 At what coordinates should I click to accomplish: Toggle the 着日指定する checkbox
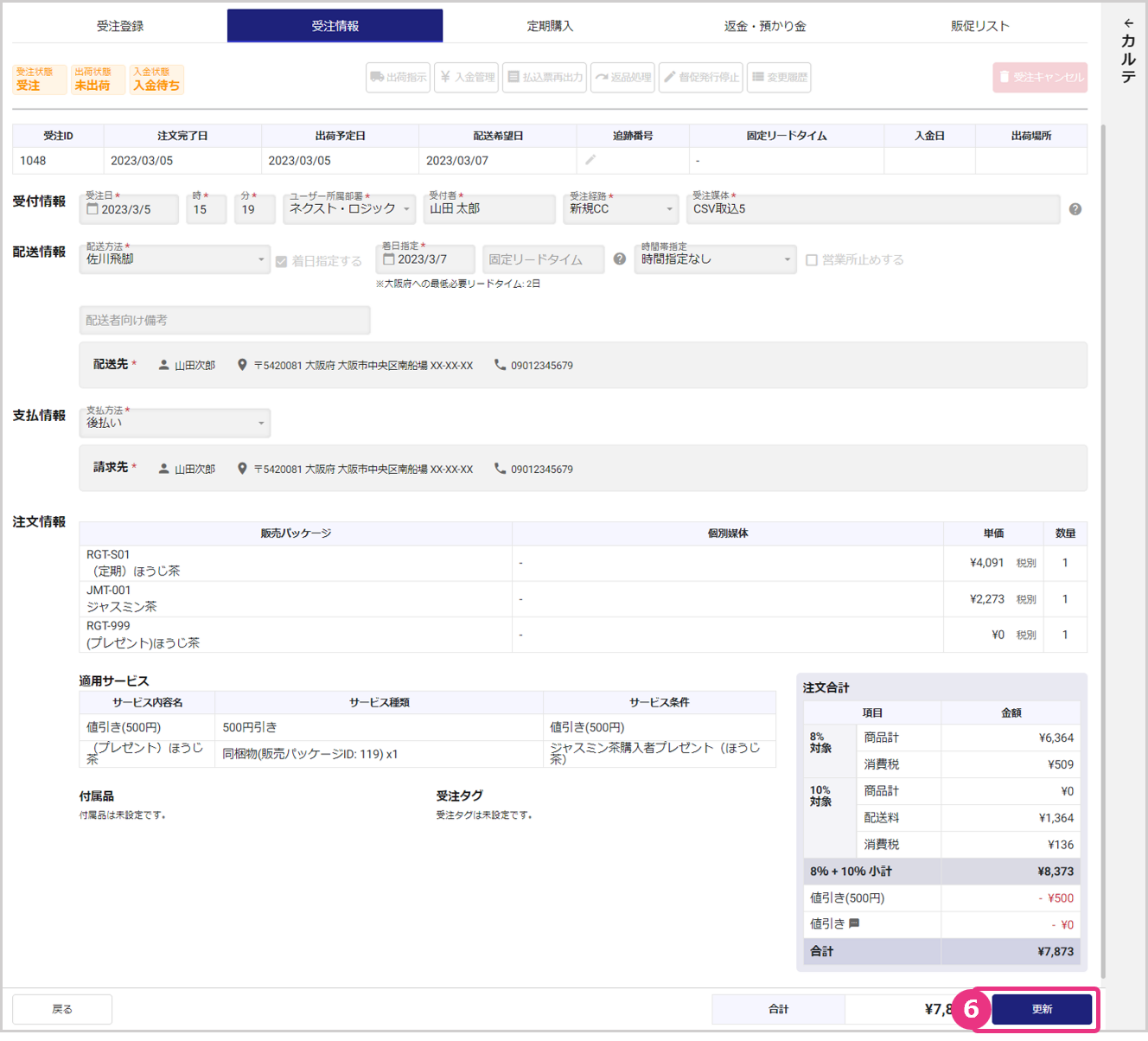click(x=281, y=261)
